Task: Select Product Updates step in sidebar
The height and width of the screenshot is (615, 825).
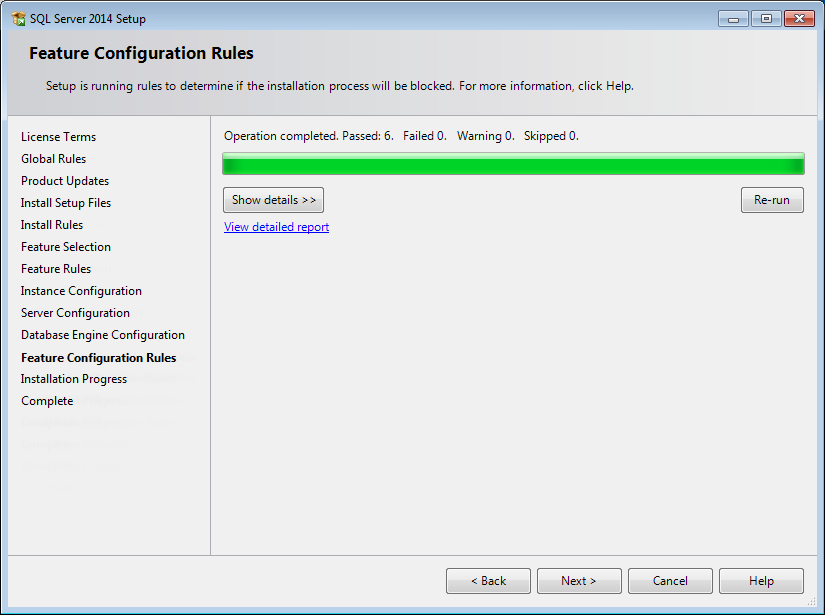Action: pyautogui.click(x=65, y=181)
